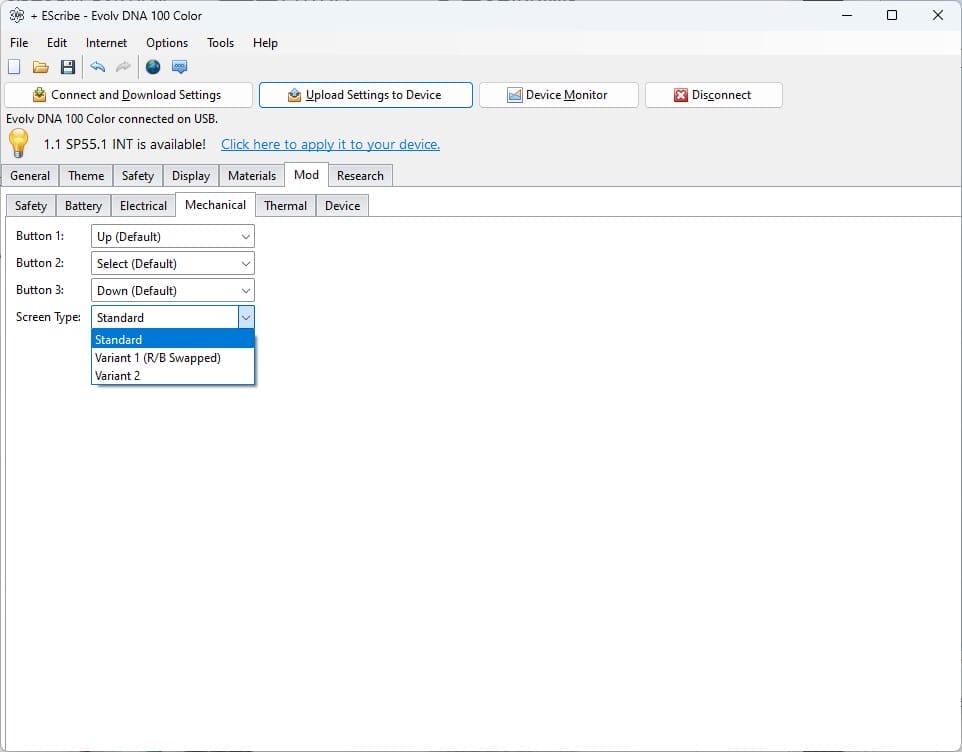Click the feedback chat bubble icon

pos(180,67)
